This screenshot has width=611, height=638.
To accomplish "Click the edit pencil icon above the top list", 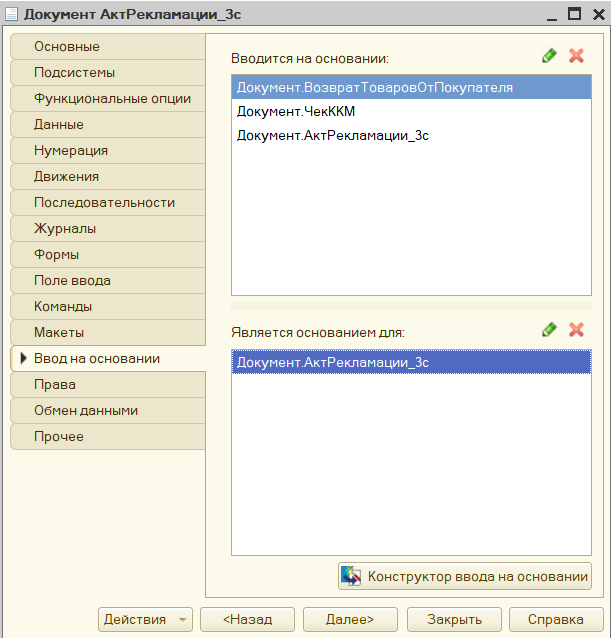I will click(549, 57).
